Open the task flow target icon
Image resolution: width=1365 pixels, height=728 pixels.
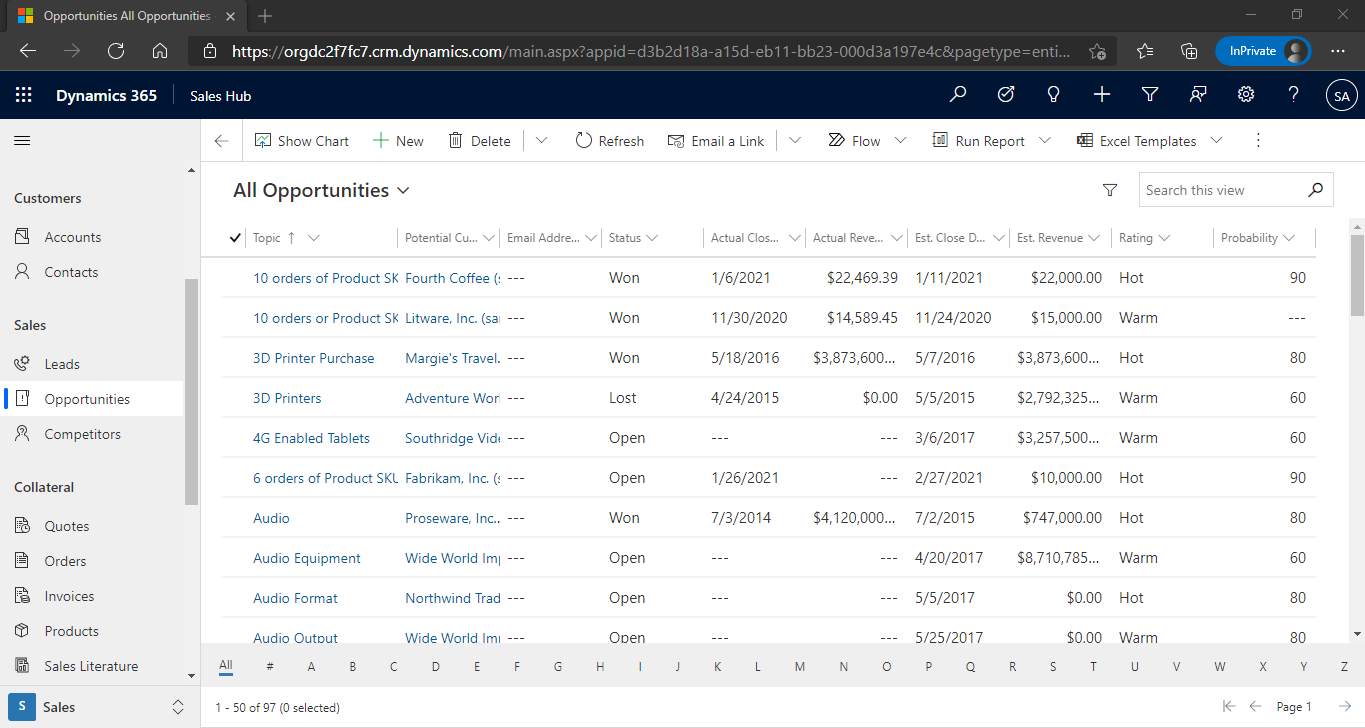[x=1006, y=94]
